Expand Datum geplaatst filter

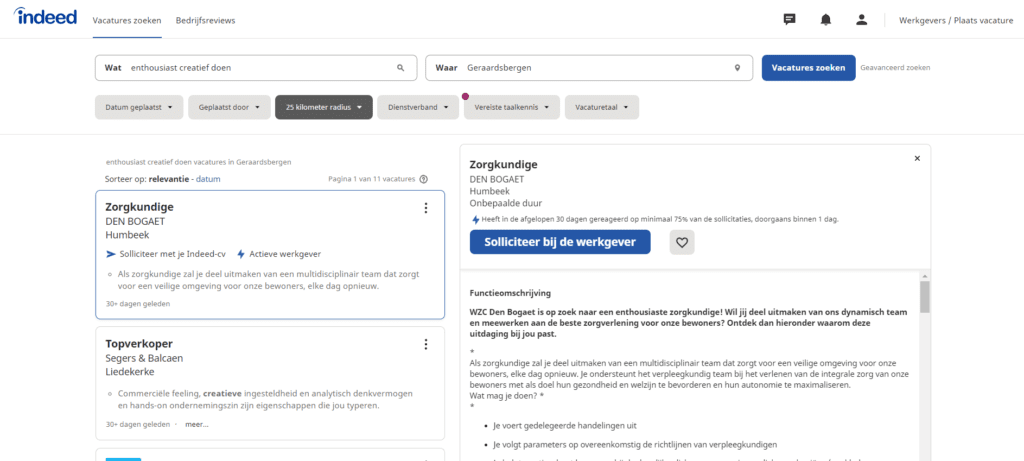[x=139, y=107]
